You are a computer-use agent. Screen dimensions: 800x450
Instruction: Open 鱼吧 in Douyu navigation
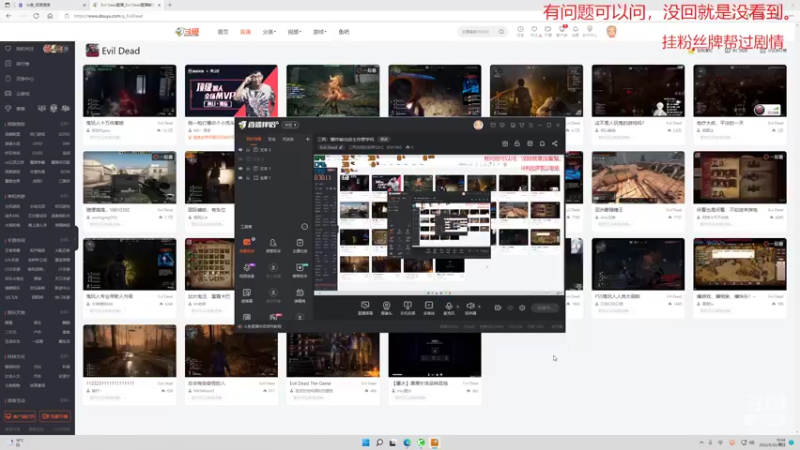pyautogui.click(x=344, y=32)
